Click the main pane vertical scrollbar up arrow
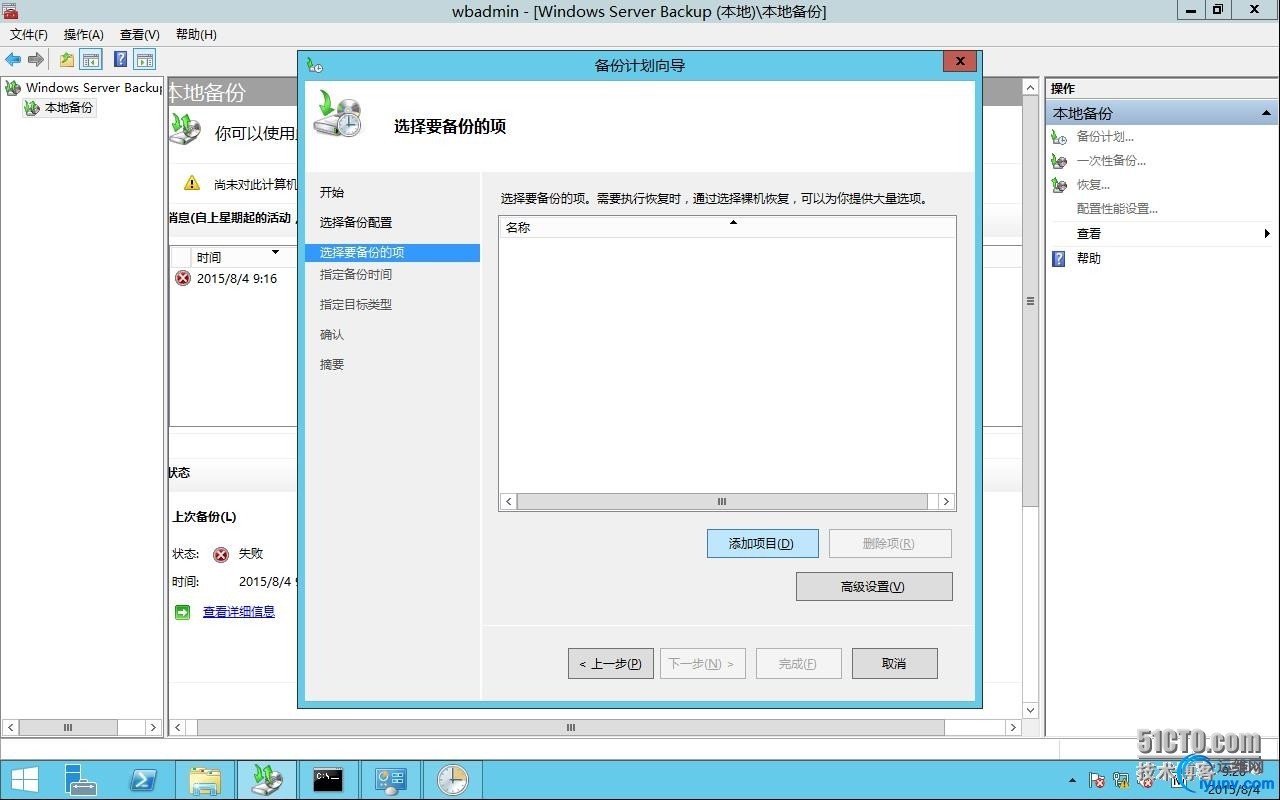 point(1030,88)
